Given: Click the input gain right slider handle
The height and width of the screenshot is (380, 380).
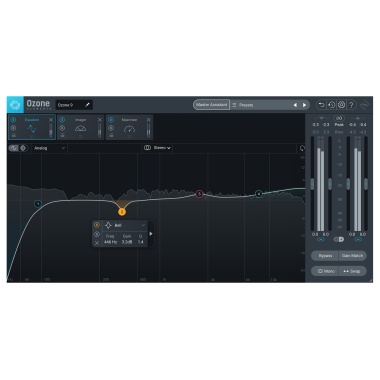Looking at the screenshot, I should pyautogui.click(x=330, y=184).
